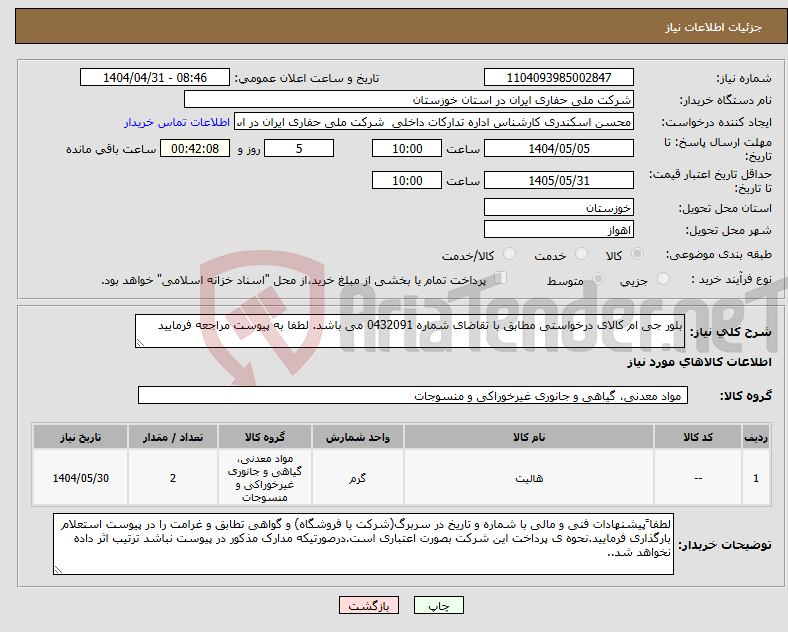Click the row number cell 1

[x=756, y=478]
